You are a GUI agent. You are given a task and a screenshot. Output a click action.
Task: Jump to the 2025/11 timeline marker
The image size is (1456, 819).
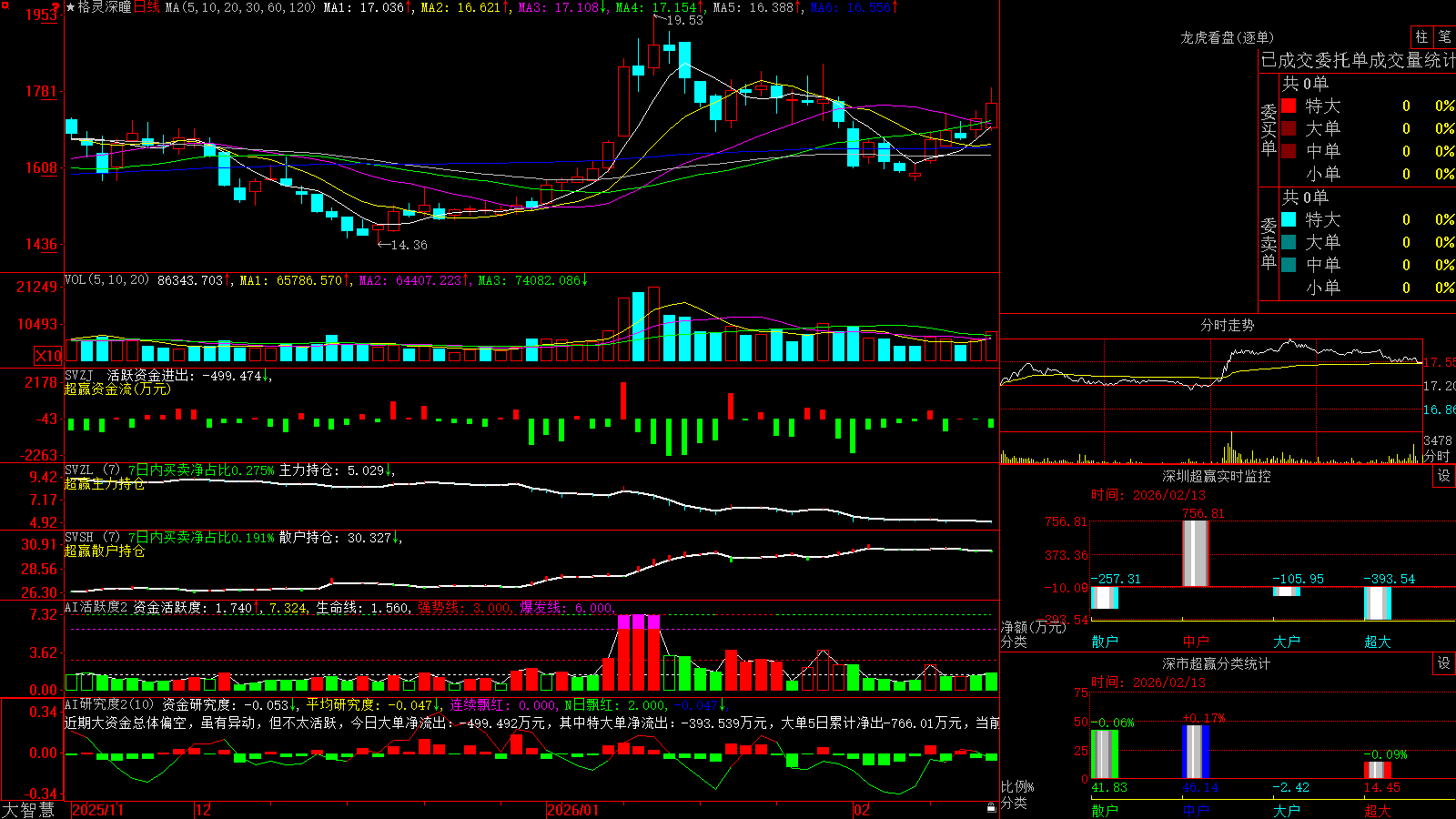(97, 810)
